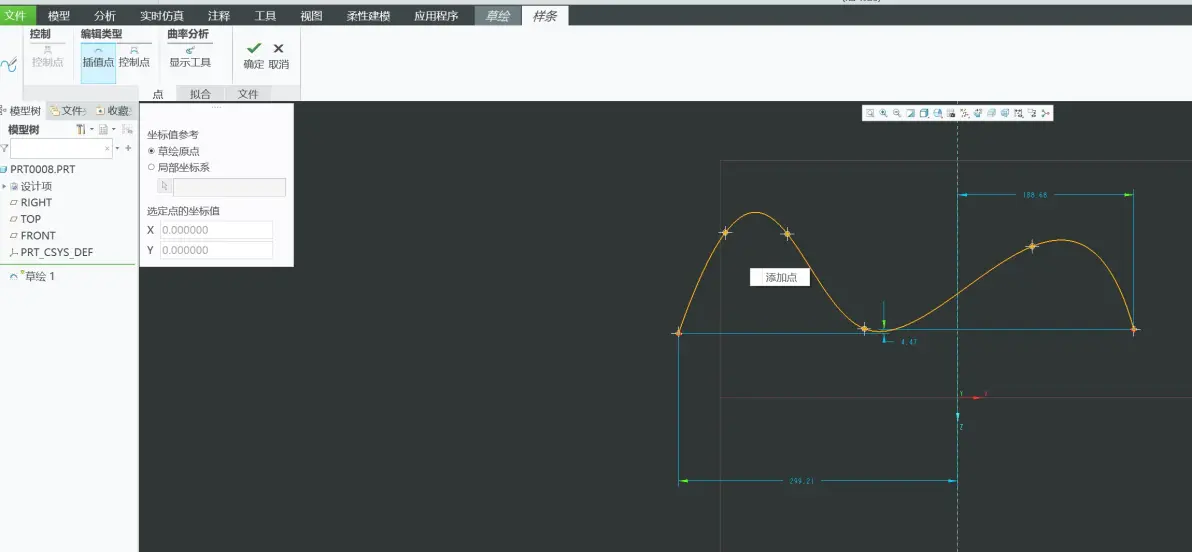1192x552 pixels.
Task: Click the zoom out magnifier icon
Action: pyautogui.click(x=897, y=113)
